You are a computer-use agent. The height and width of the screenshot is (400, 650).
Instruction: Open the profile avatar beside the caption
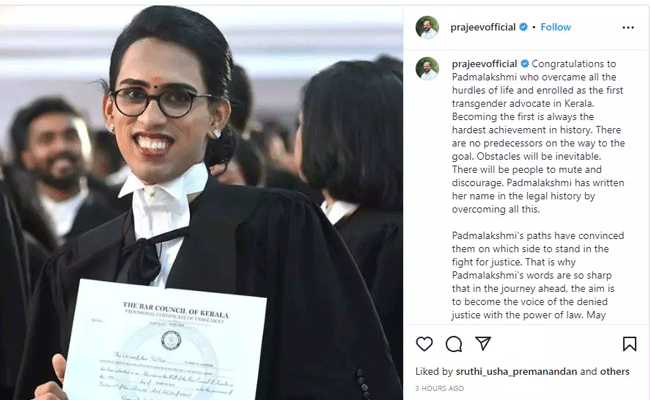[427, 68]
